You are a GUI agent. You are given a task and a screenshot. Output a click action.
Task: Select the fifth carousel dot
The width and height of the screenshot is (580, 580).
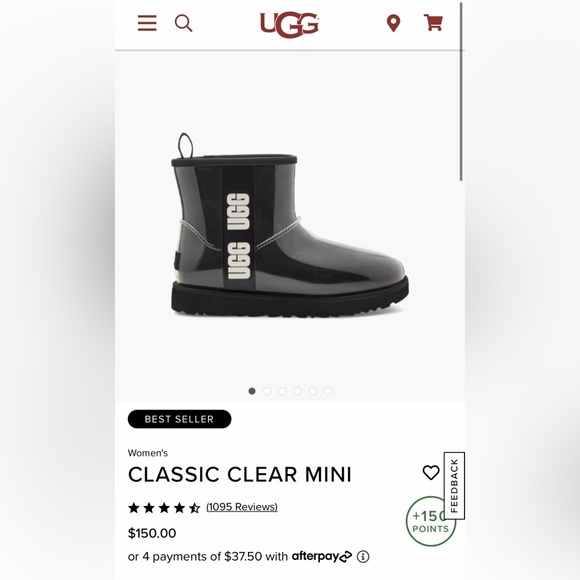[313, 391]
